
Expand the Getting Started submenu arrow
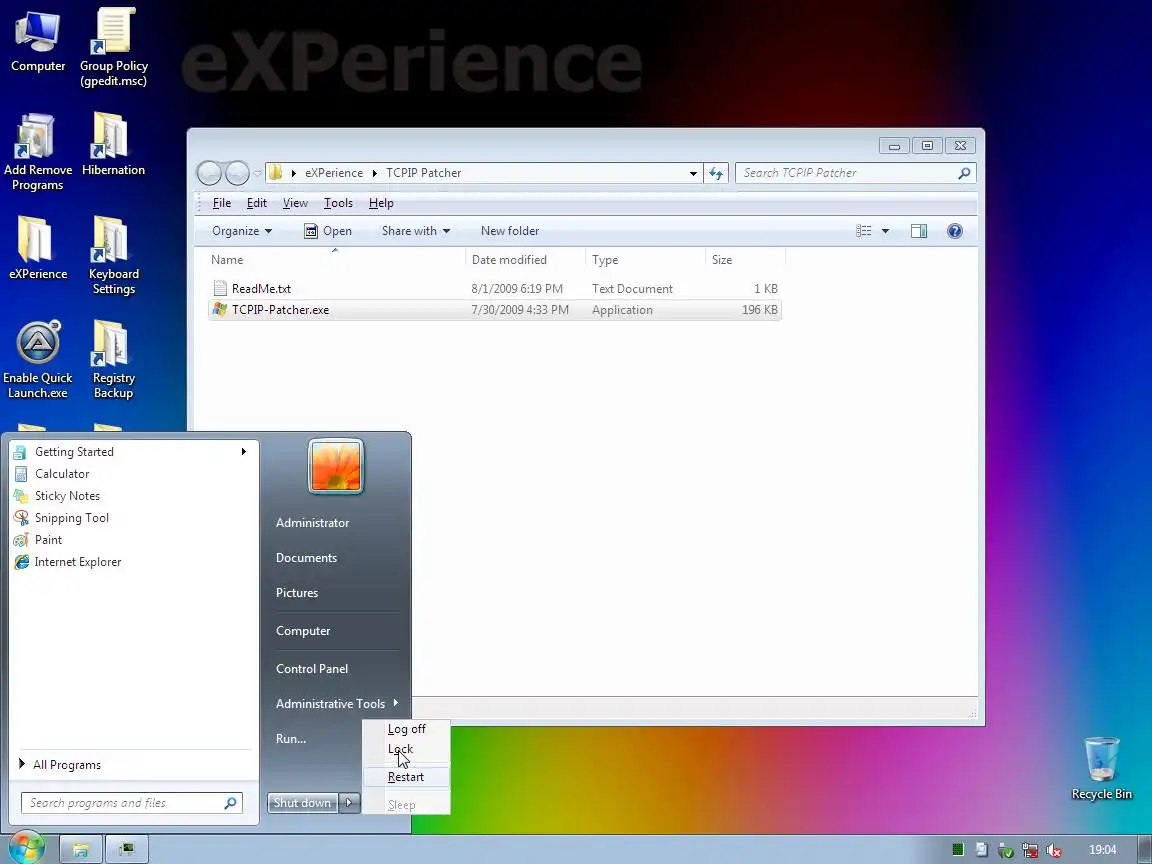[243, 451]
